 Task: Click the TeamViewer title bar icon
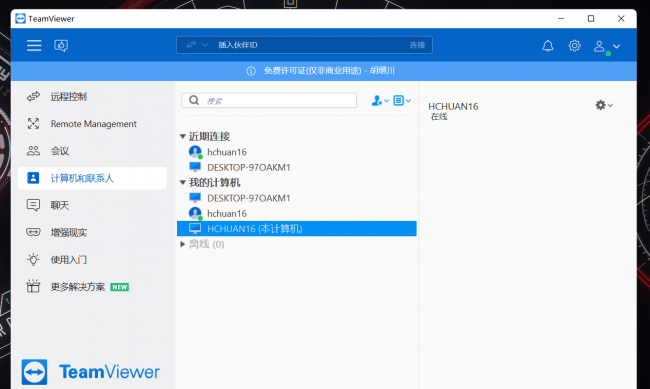pyautogui.click(x=20, y=19)
